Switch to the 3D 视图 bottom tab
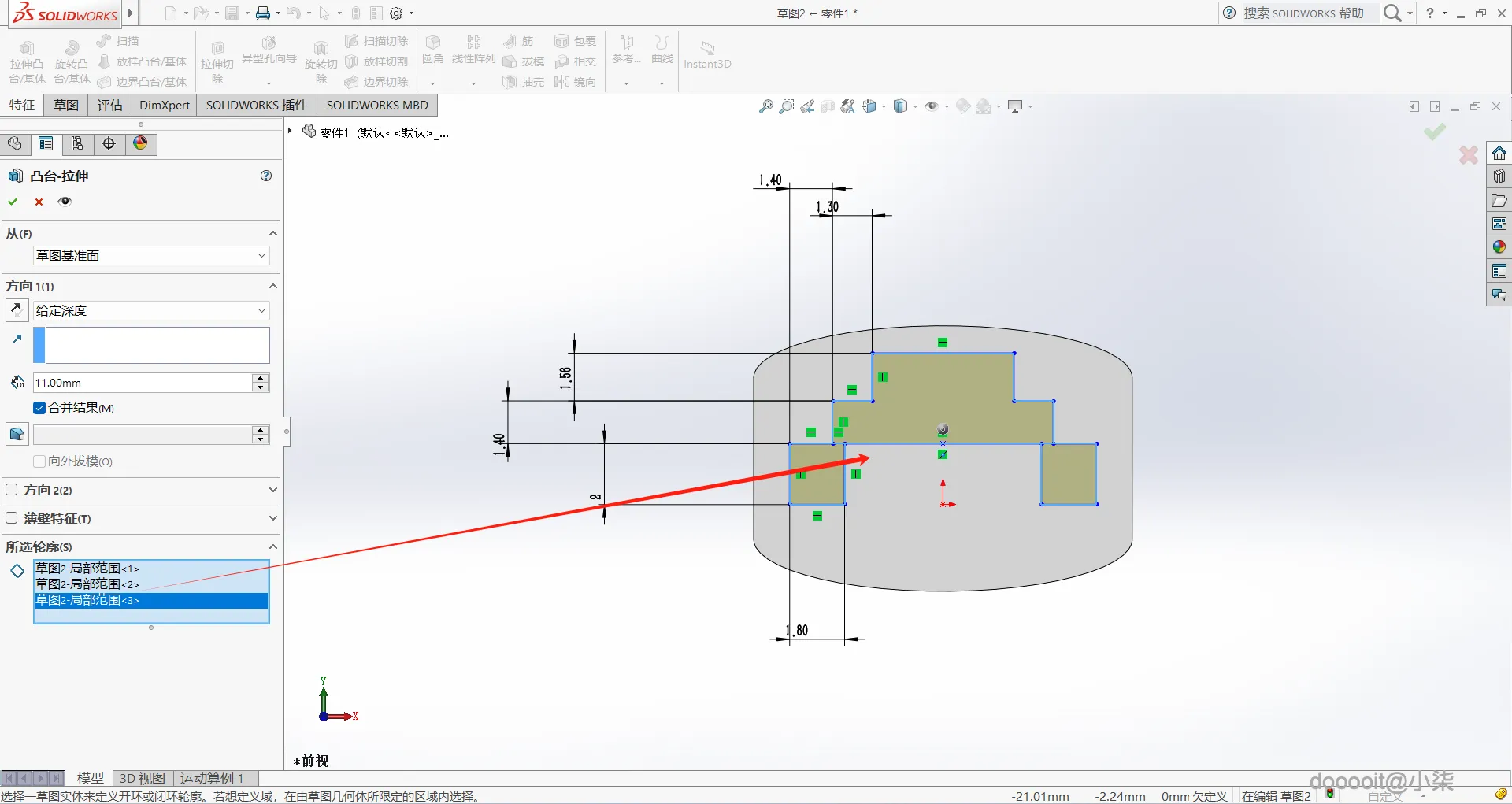 click(143, 778)
